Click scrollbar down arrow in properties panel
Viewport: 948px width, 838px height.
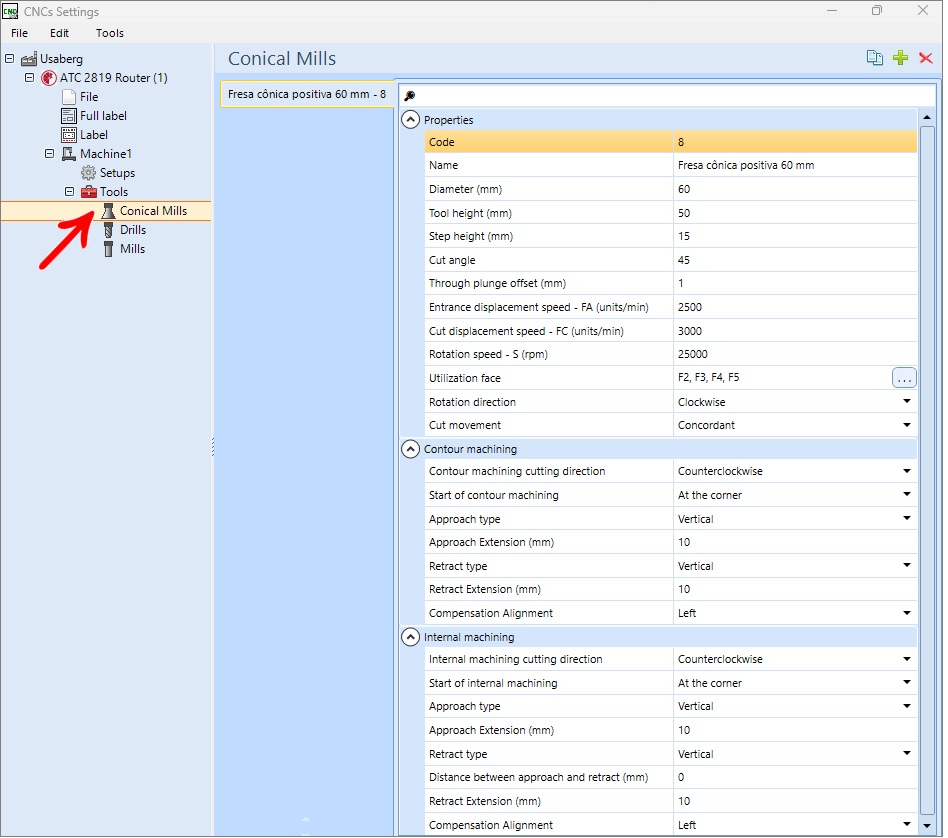[926, 826]
